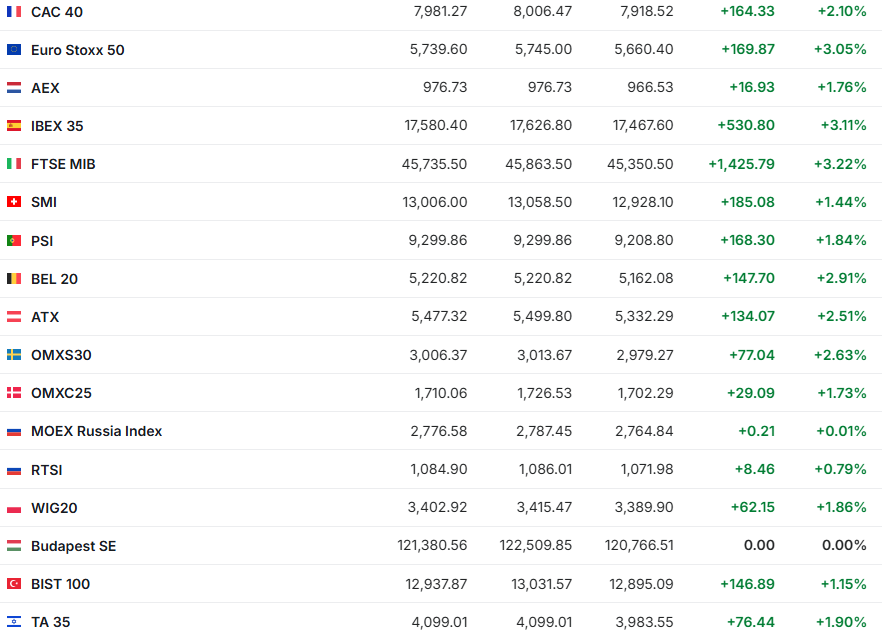
Task: Open the CAC 40 index link
Action: (x=57, y=12)
